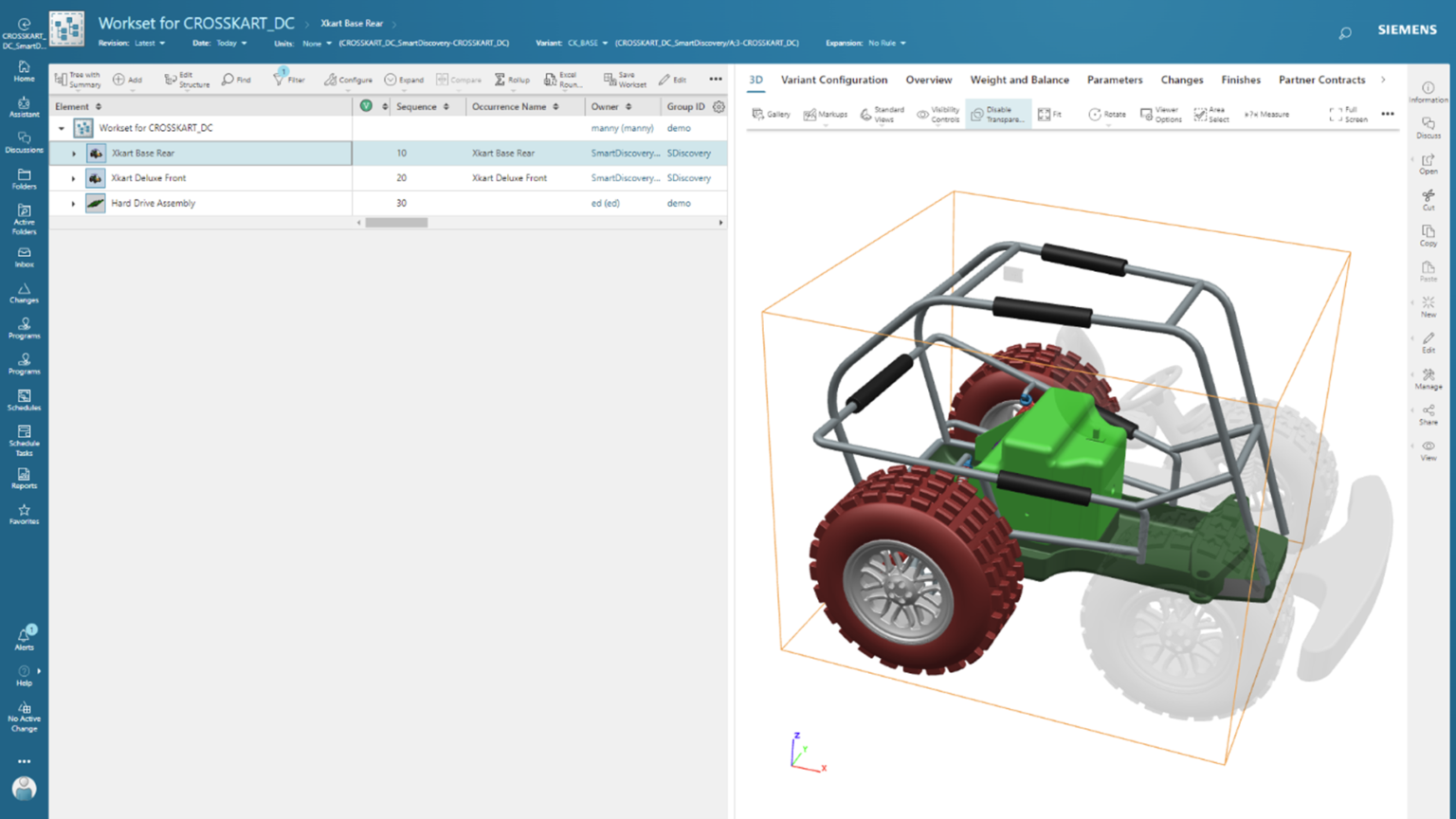Open the Measure tool

pos(1265,114)
